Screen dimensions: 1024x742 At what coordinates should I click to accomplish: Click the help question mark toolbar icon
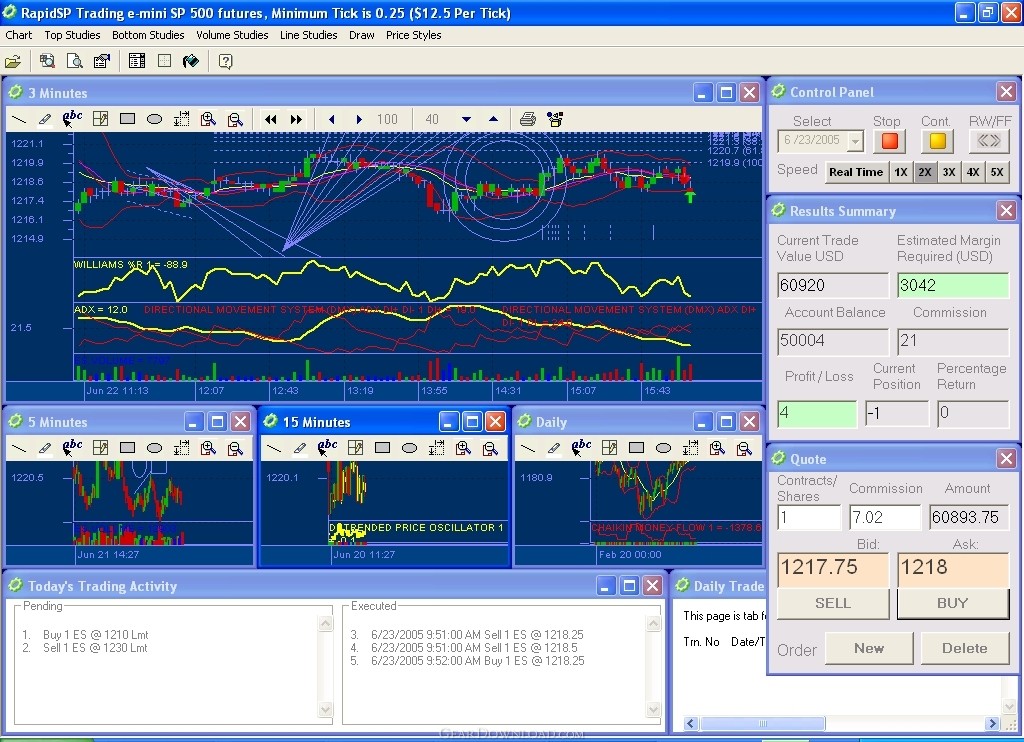point(225,61)
